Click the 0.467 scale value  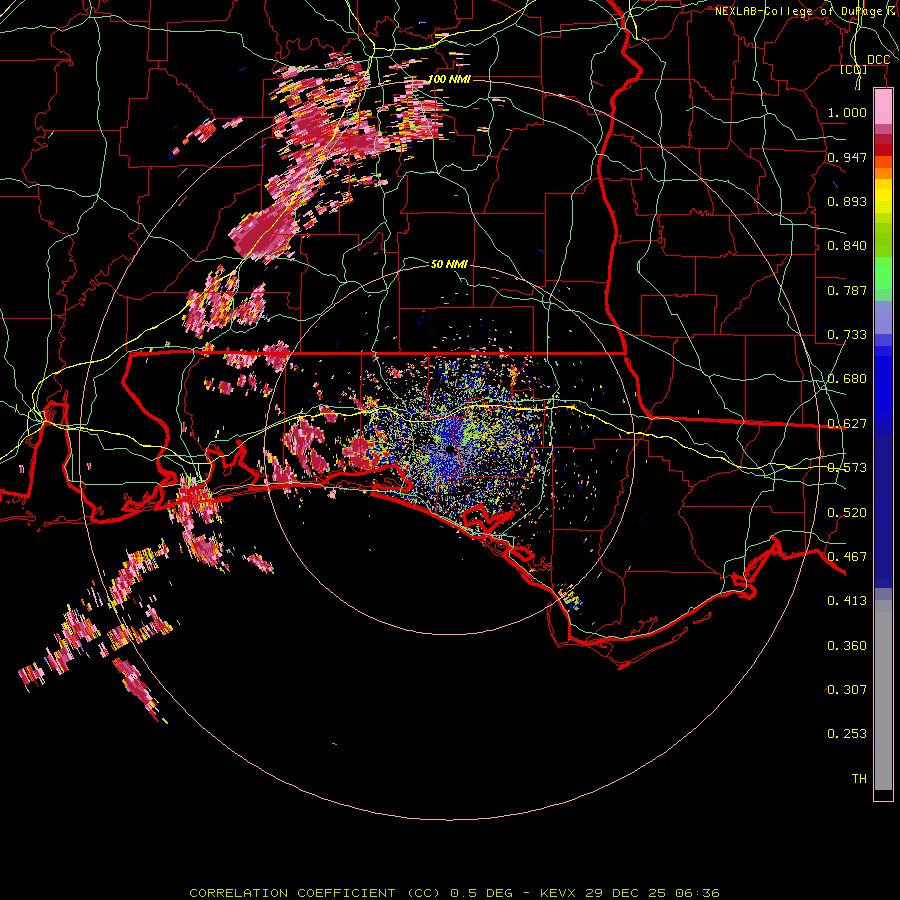(847, 557)
